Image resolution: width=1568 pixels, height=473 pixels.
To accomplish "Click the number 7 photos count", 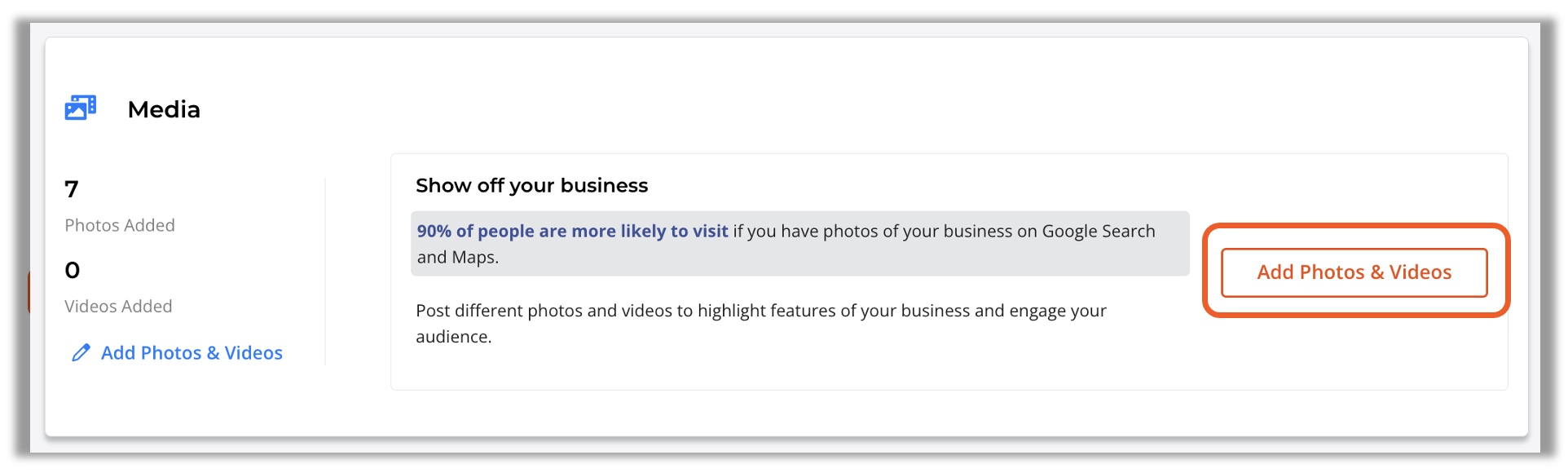I will coord(72,189).
